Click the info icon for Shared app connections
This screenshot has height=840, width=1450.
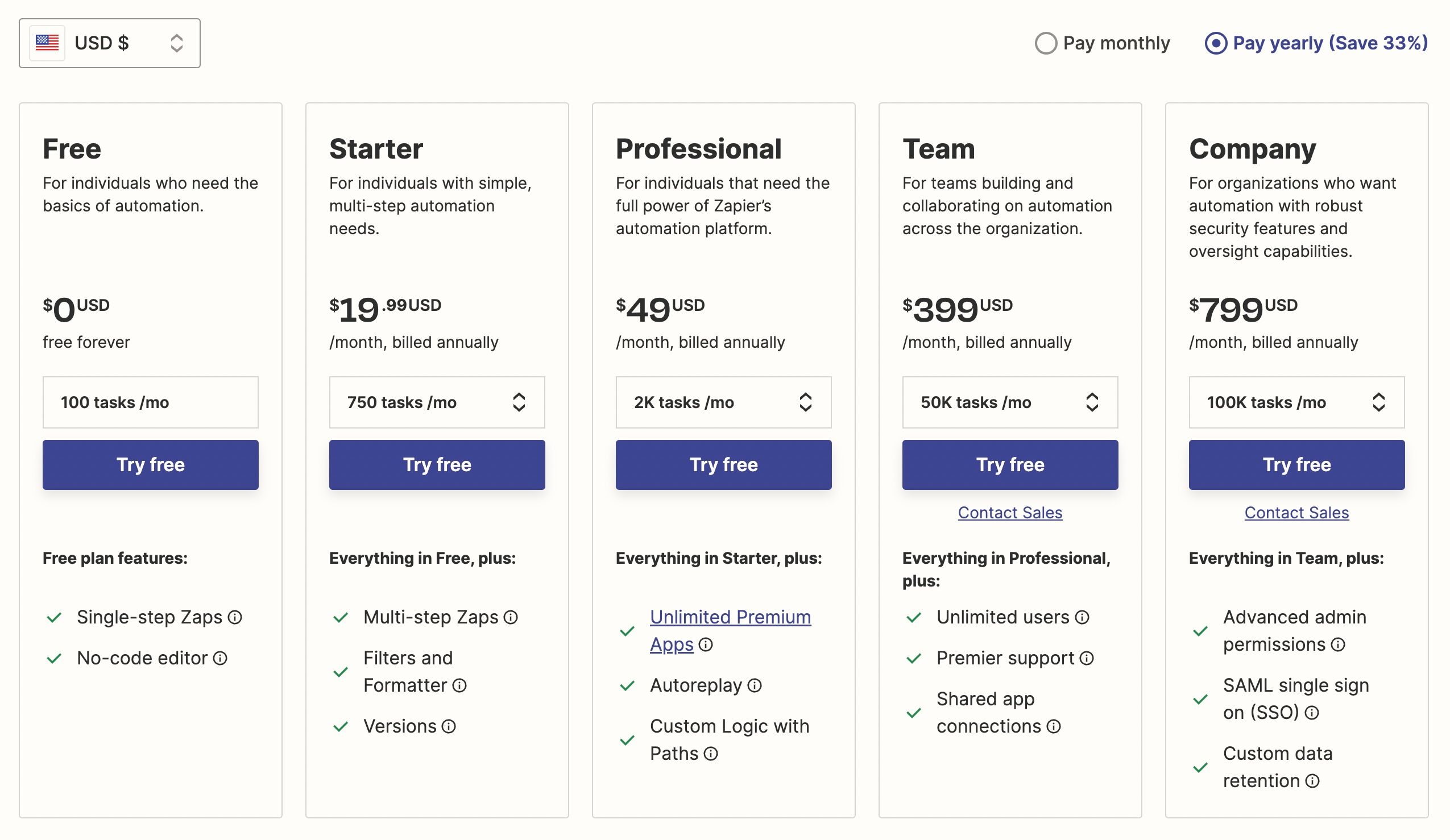pyautogui.click(x=1055, y=727)
